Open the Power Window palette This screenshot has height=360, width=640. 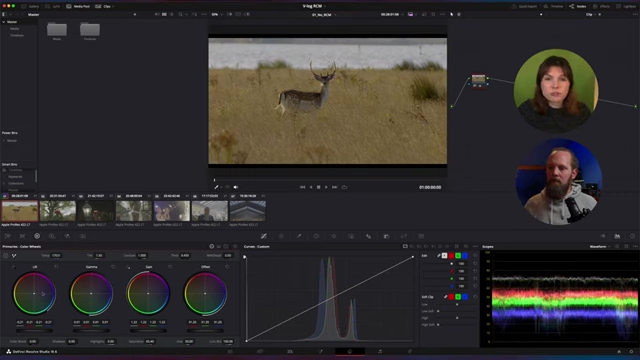[x=316, y=236]
